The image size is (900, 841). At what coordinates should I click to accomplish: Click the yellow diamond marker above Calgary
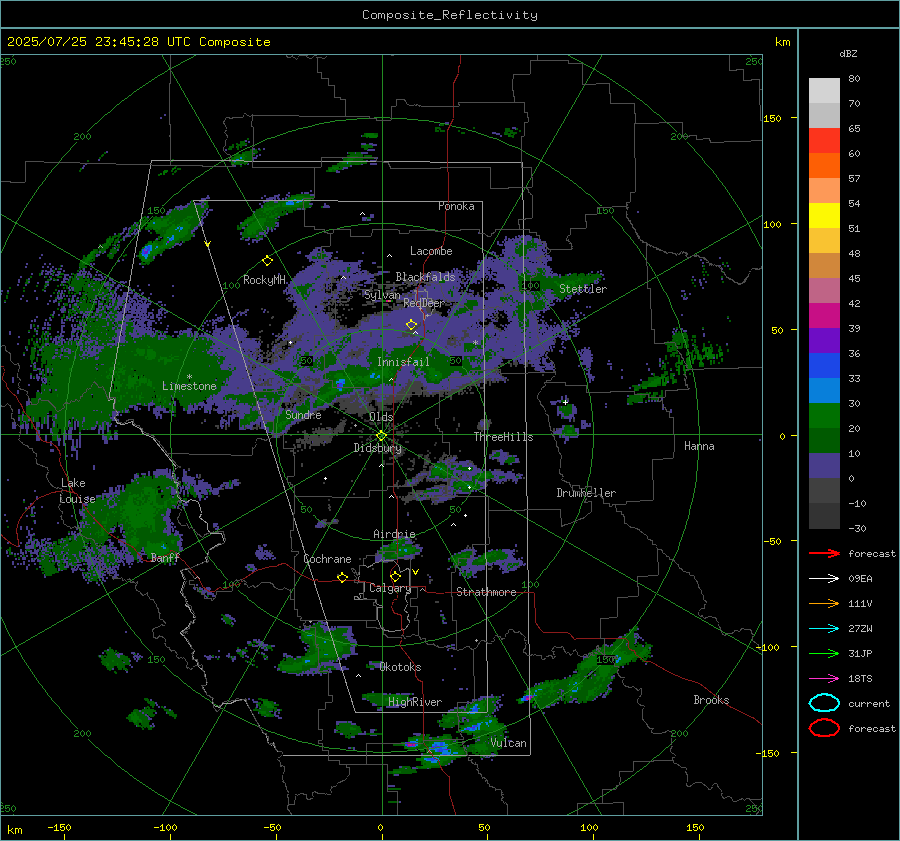[x=395, y=576]
